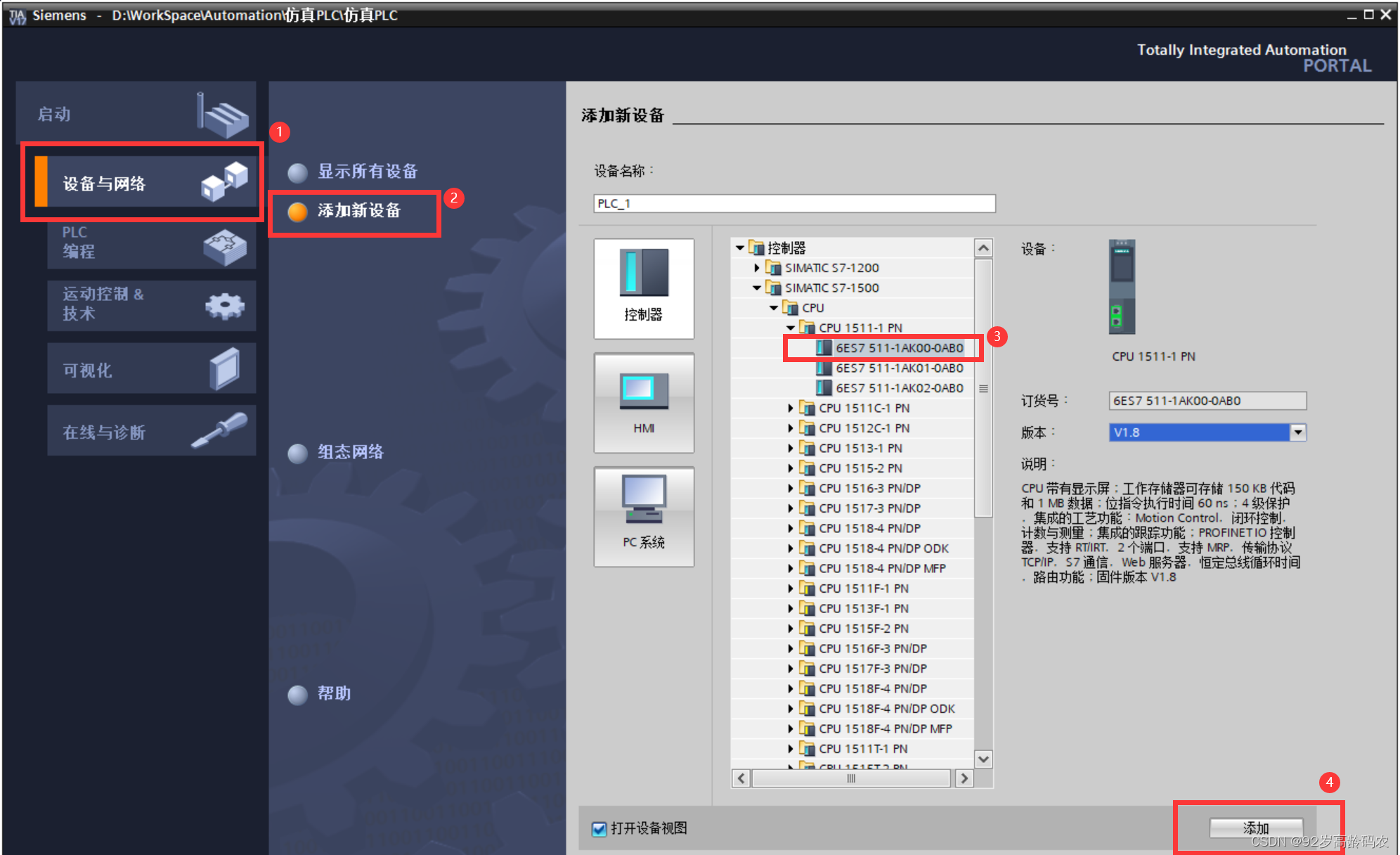Expand SIMATIC S7-1200 folder
The height and width of the screenshot is (855, 1400).
[x=757, y=268]
